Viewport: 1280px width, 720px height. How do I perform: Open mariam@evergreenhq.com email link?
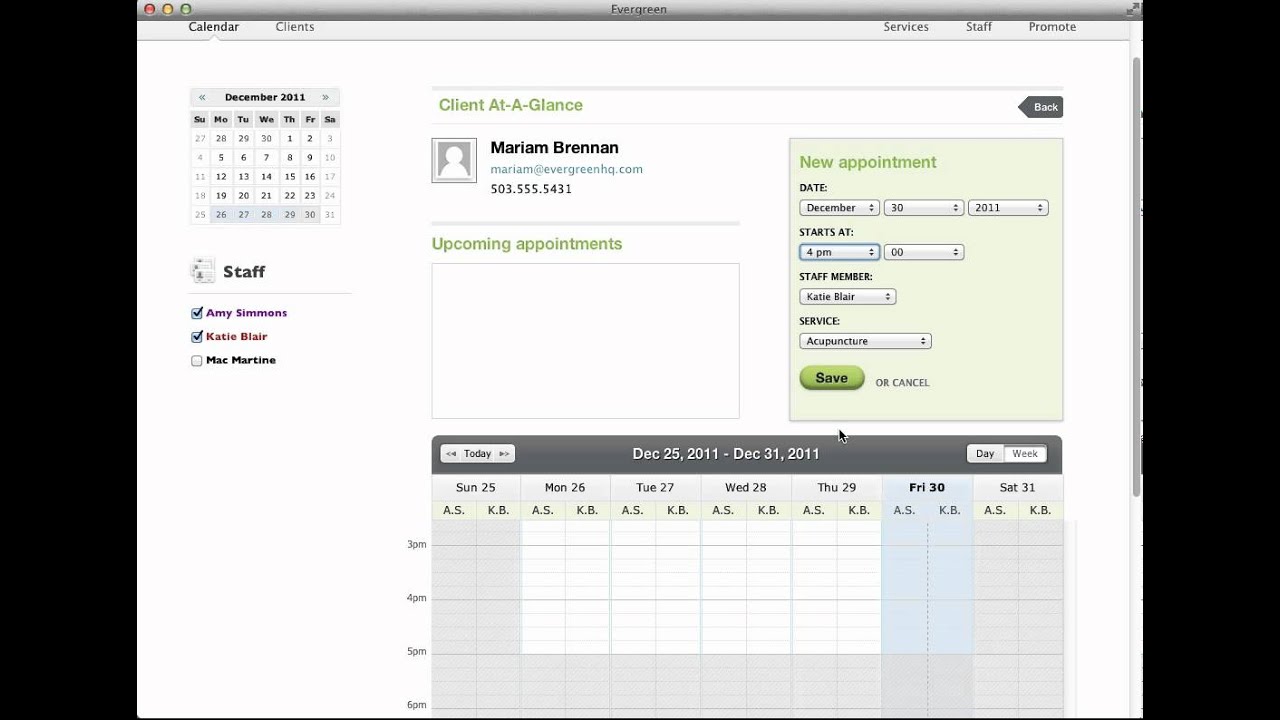(566, 169)
